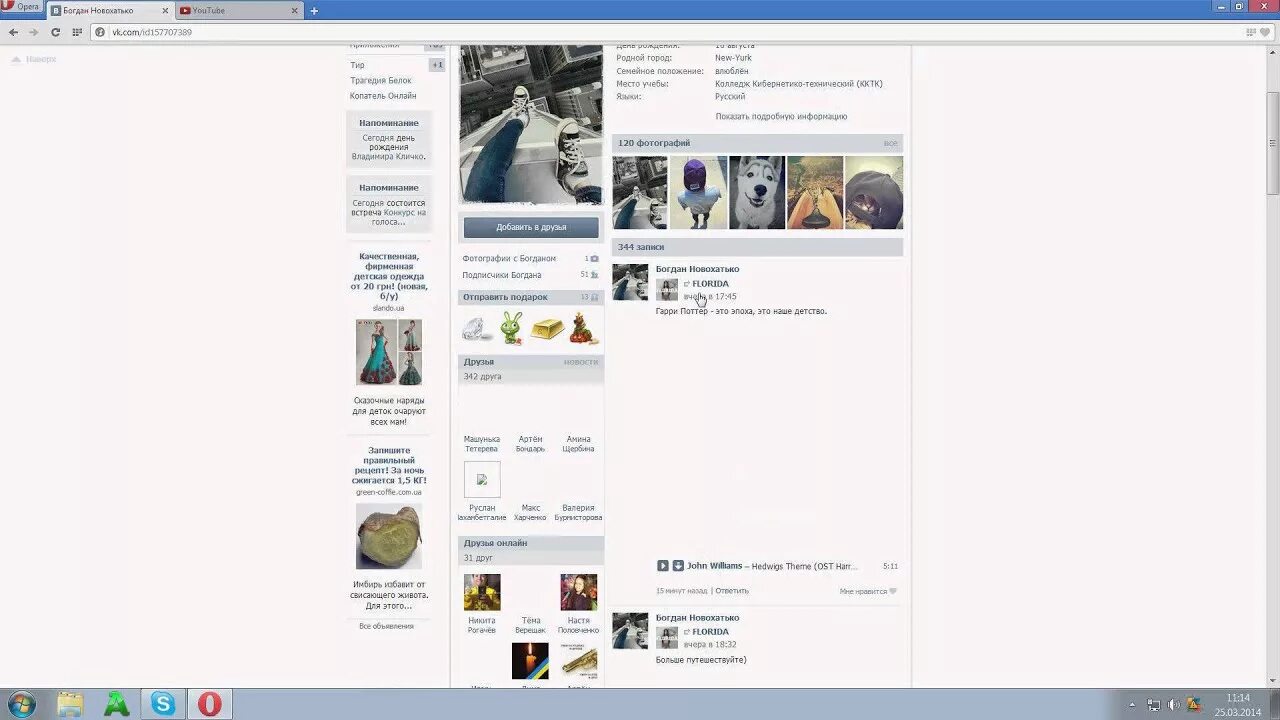Screen dimensions: 1280x720
Task: Open the Колледж Кибернетико-технический link
Action: 799,84
